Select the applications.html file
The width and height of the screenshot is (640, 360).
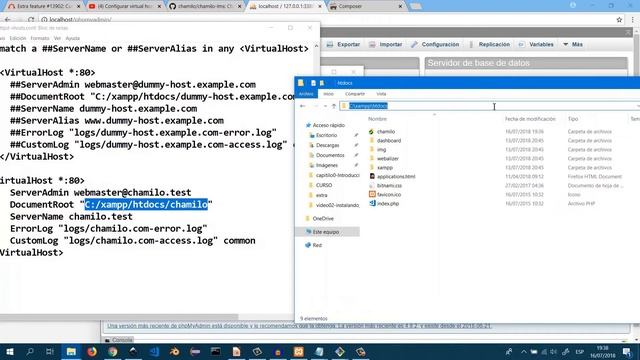pos(396,176)
